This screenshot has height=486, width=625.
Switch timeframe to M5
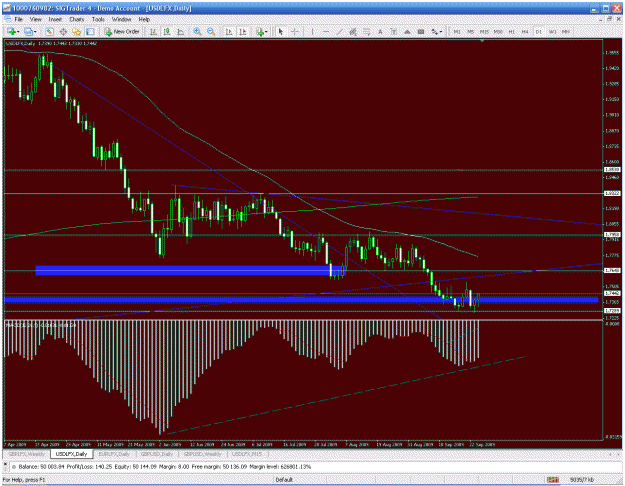(x=470, y=31)
